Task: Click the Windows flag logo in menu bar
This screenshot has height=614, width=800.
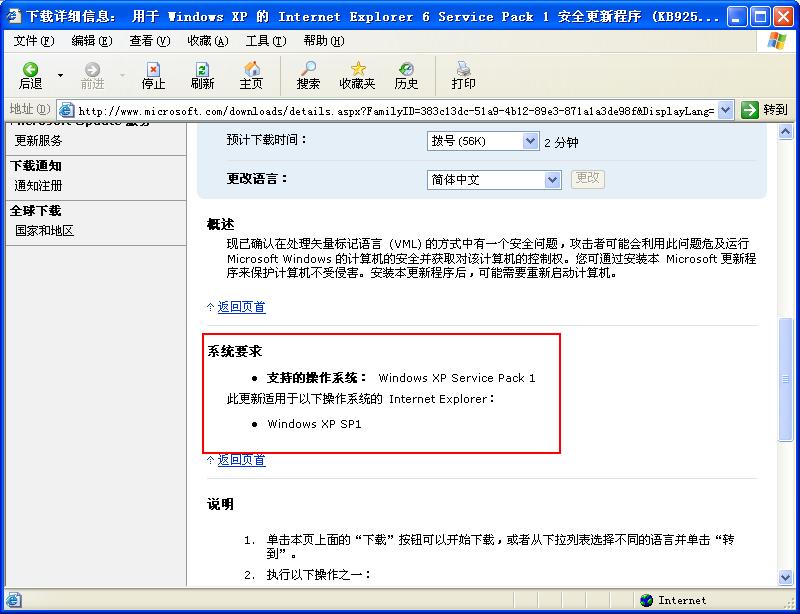Action: tap(777, 41)
